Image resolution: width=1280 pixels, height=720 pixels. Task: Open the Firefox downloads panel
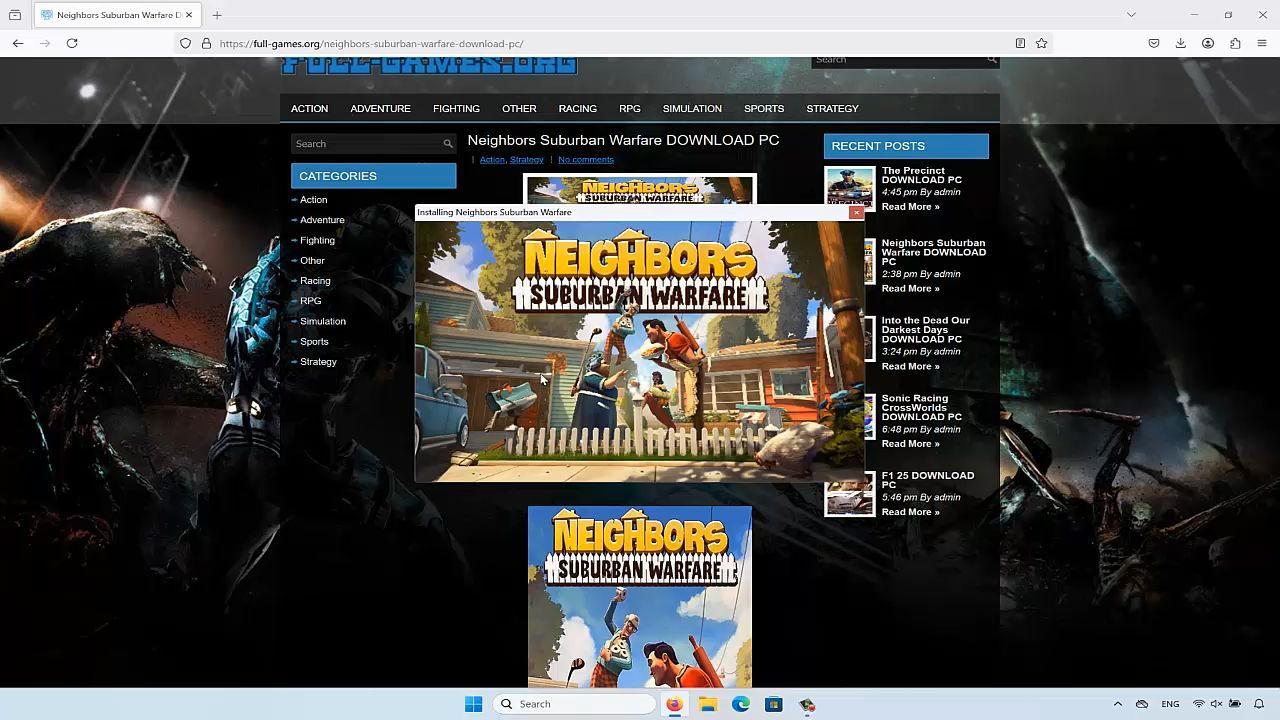point(1181,43)
